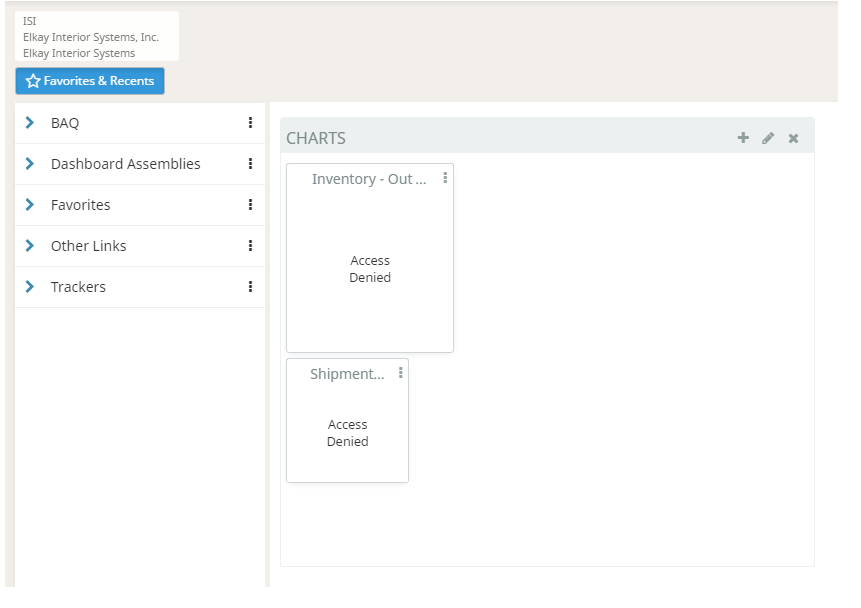The width and height of the screenshot is (861, 608).
Task: Expand the Dashboard Assemblies chevron
Action: pyautogui.click(x=30, y=164)
